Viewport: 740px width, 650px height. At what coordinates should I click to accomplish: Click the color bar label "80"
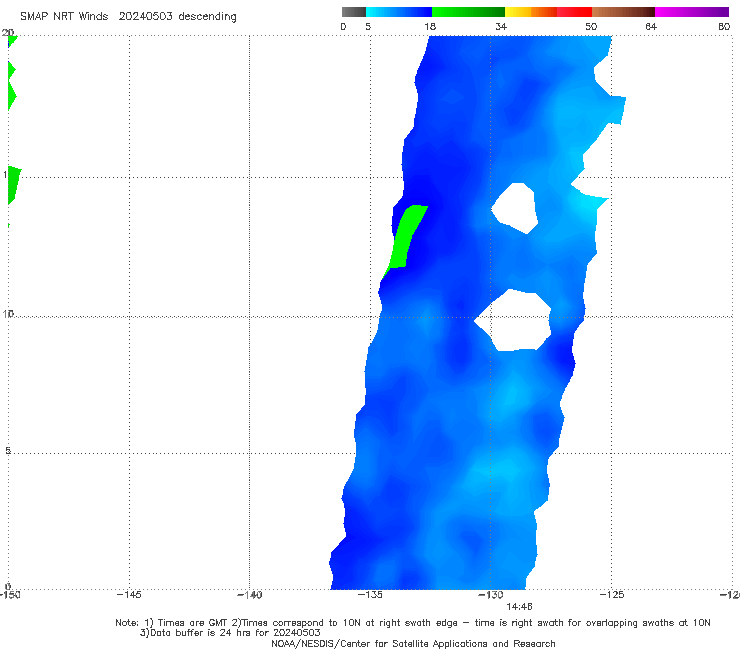724,26
